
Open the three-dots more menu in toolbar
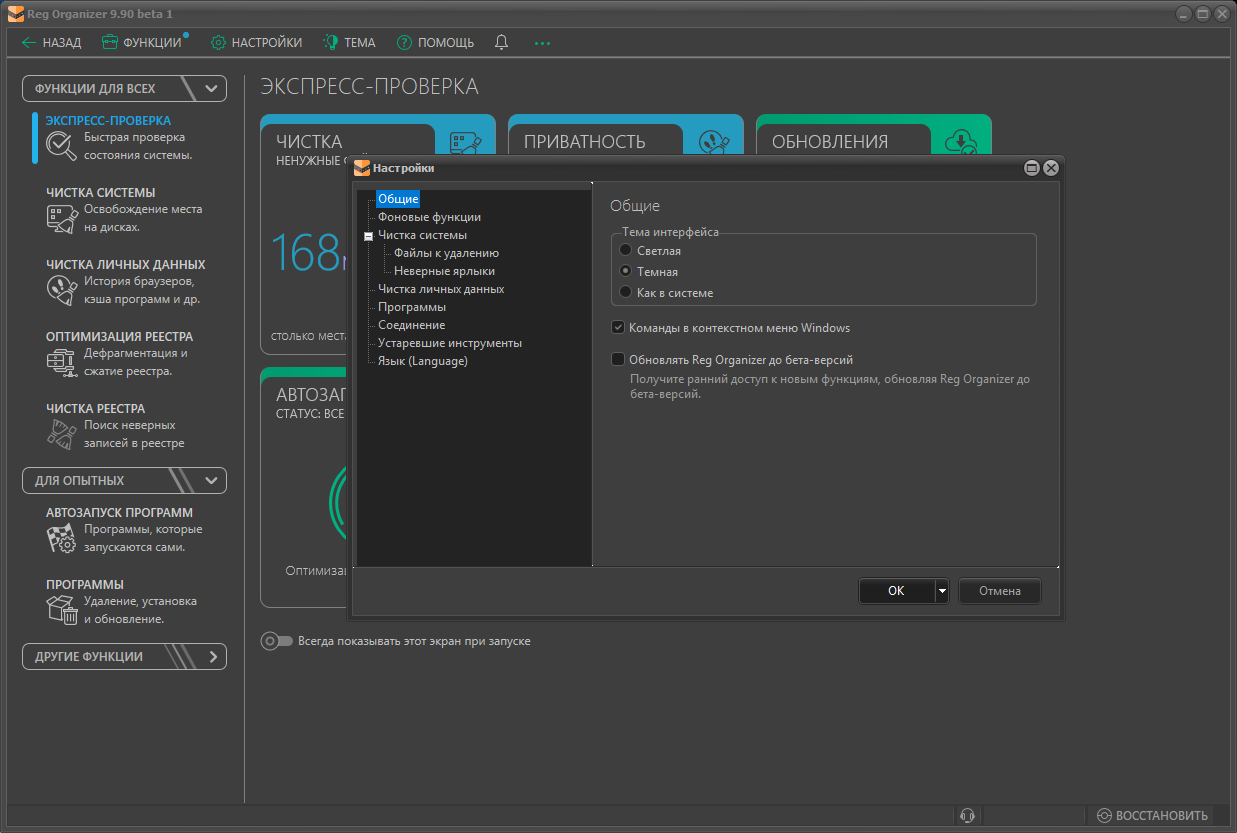point(542,43)
